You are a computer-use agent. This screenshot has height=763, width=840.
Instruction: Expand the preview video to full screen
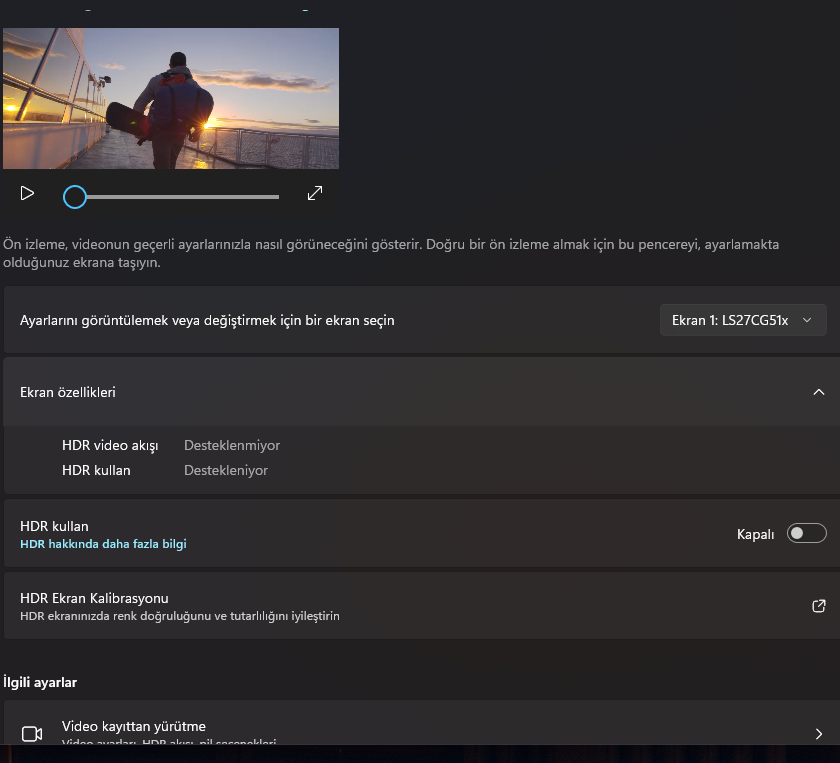(x=315, y=193)
